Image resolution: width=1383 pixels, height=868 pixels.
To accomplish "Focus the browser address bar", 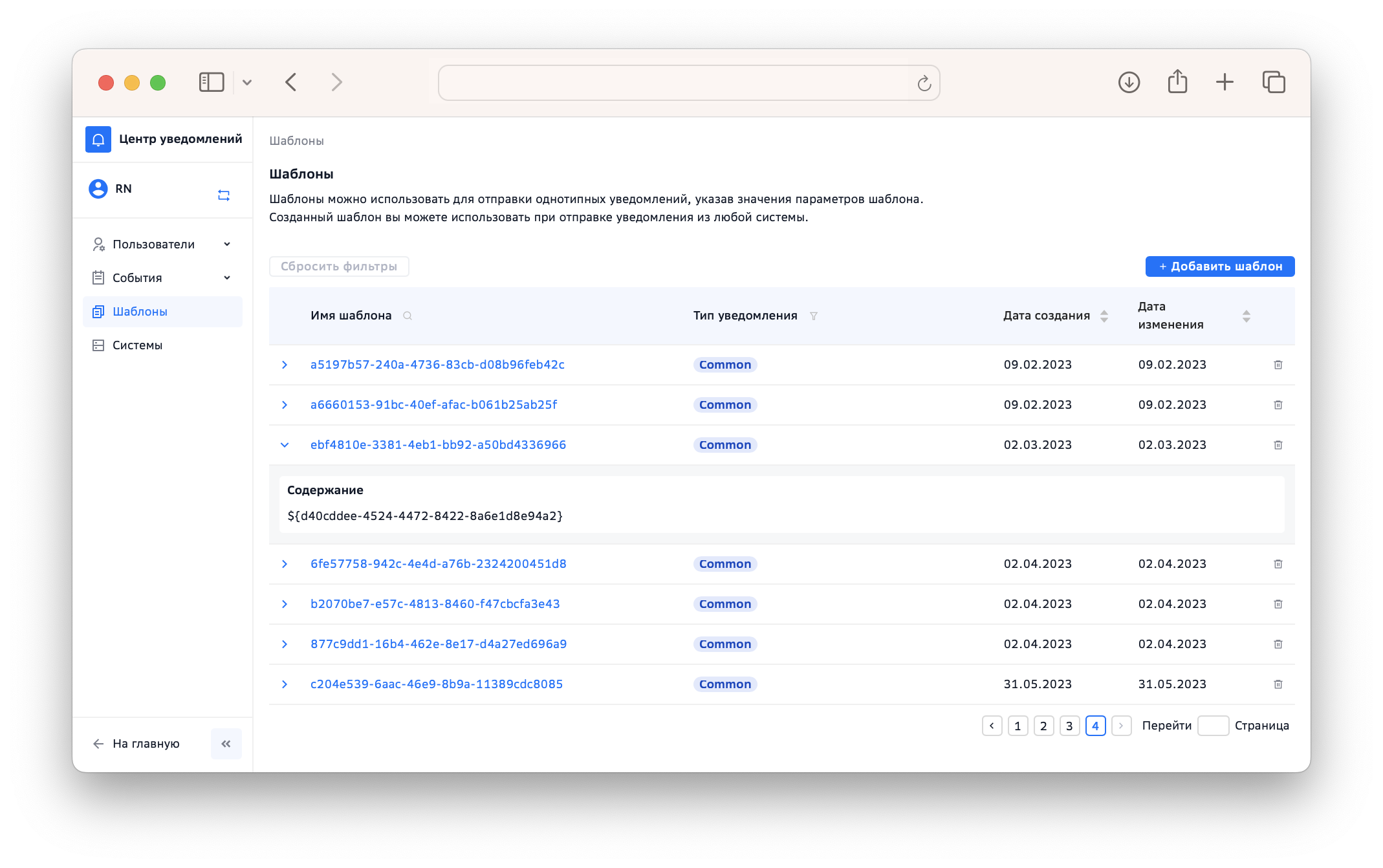I will point(689,83).
